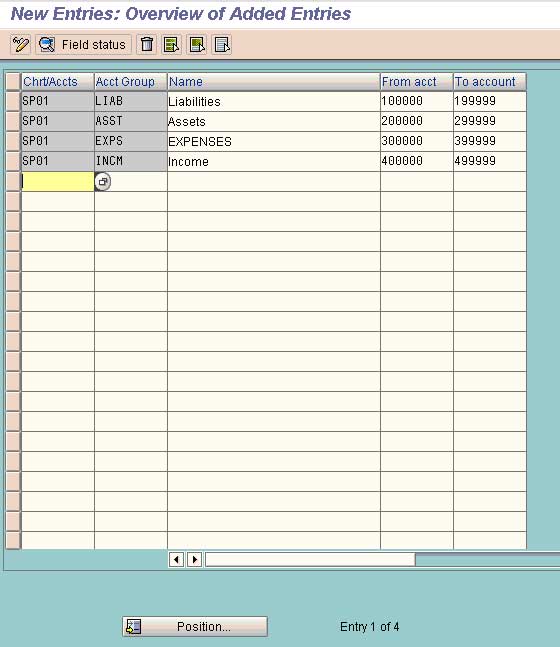Viewport: 560px width, 647px height.
Task: Click the display/change pencil icon
Action: [x=20, y=45]
